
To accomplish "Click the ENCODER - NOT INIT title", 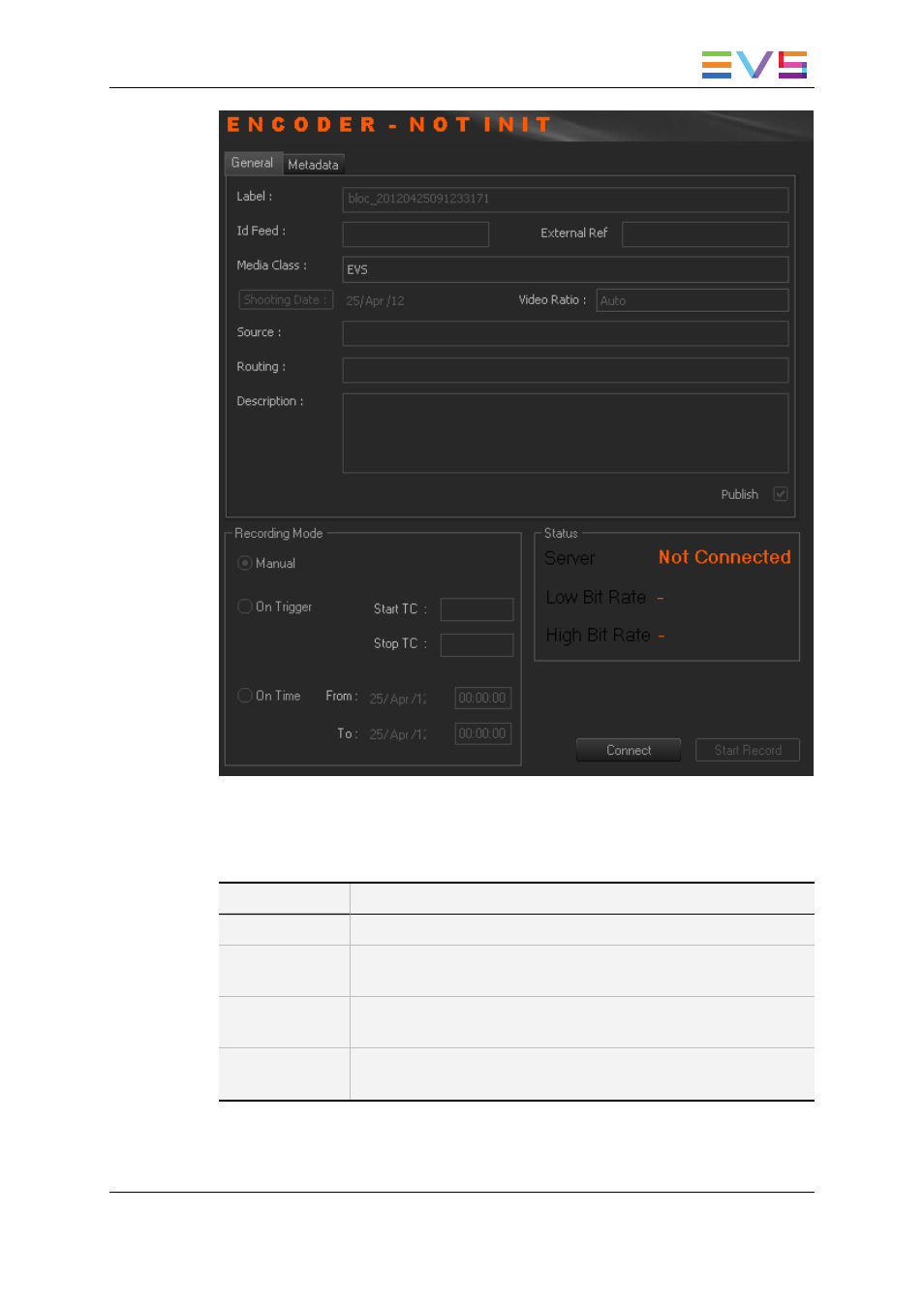I will coord(388,125).
